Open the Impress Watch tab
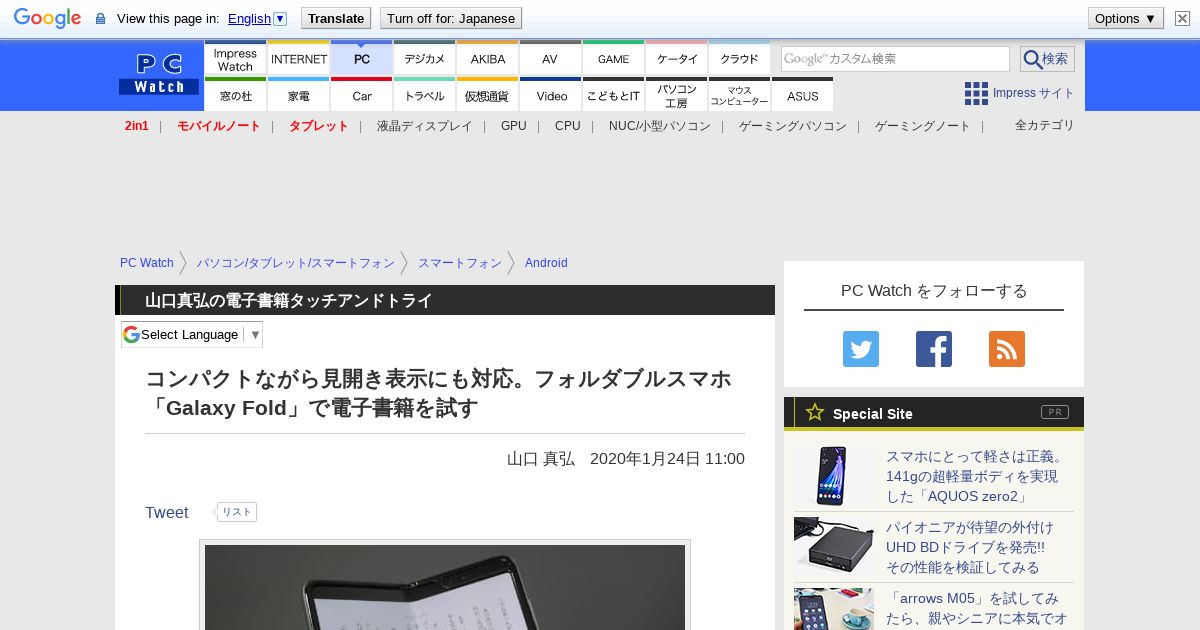This screenshot has width=1200, height=630. [235, 59]
